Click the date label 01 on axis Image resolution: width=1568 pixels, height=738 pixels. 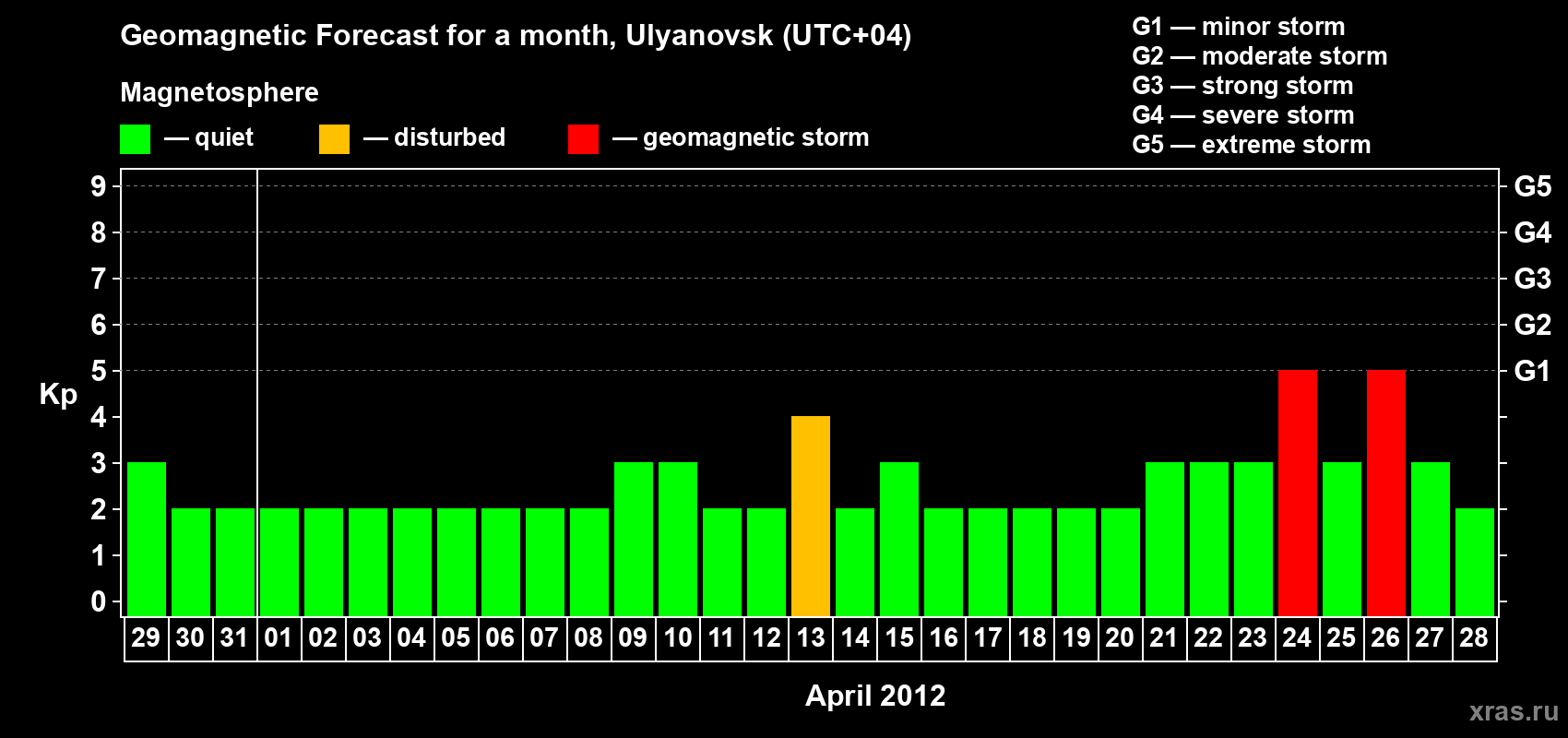[x=279, y=637]
